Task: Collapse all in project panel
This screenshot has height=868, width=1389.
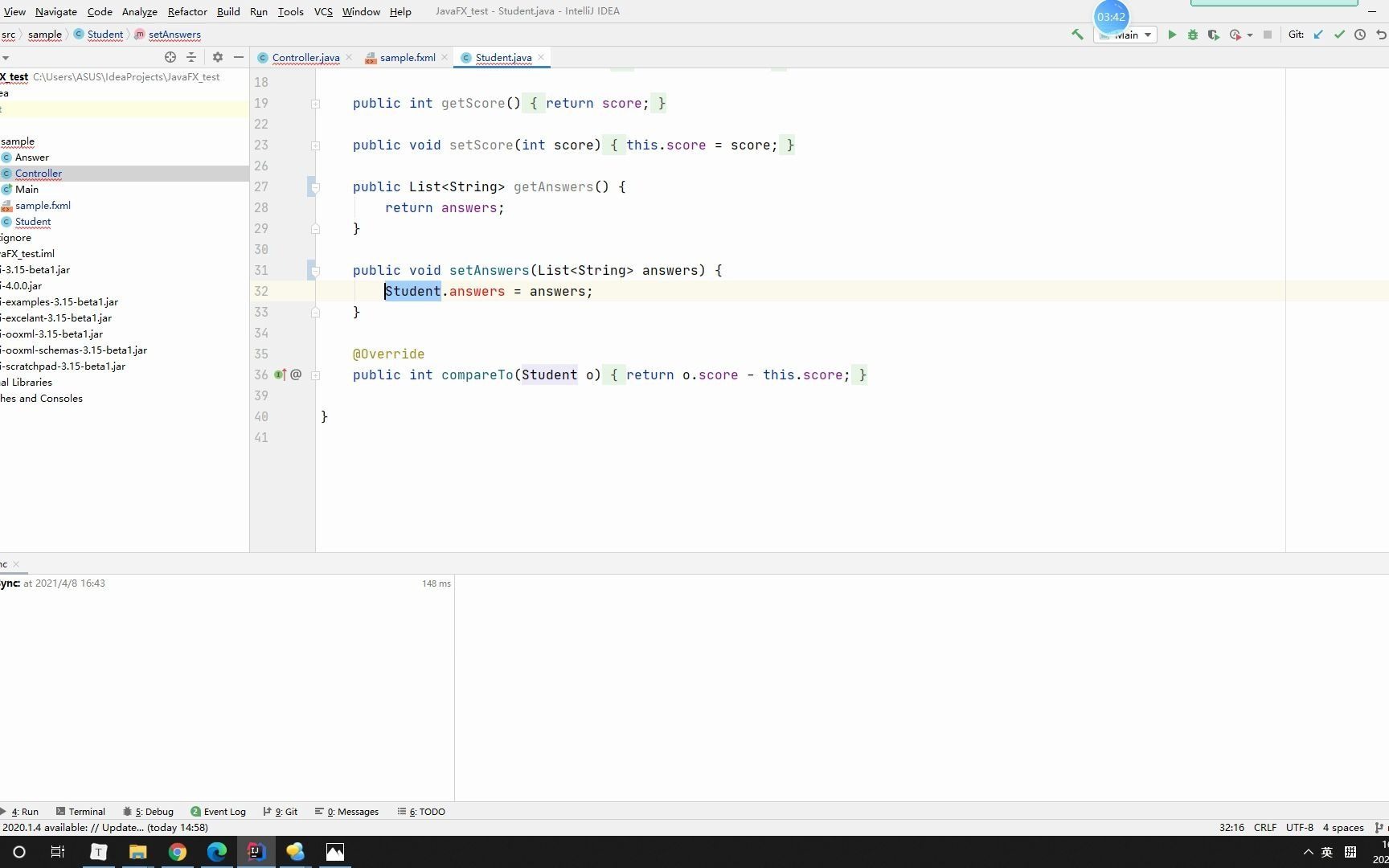Action: [191, 57]
